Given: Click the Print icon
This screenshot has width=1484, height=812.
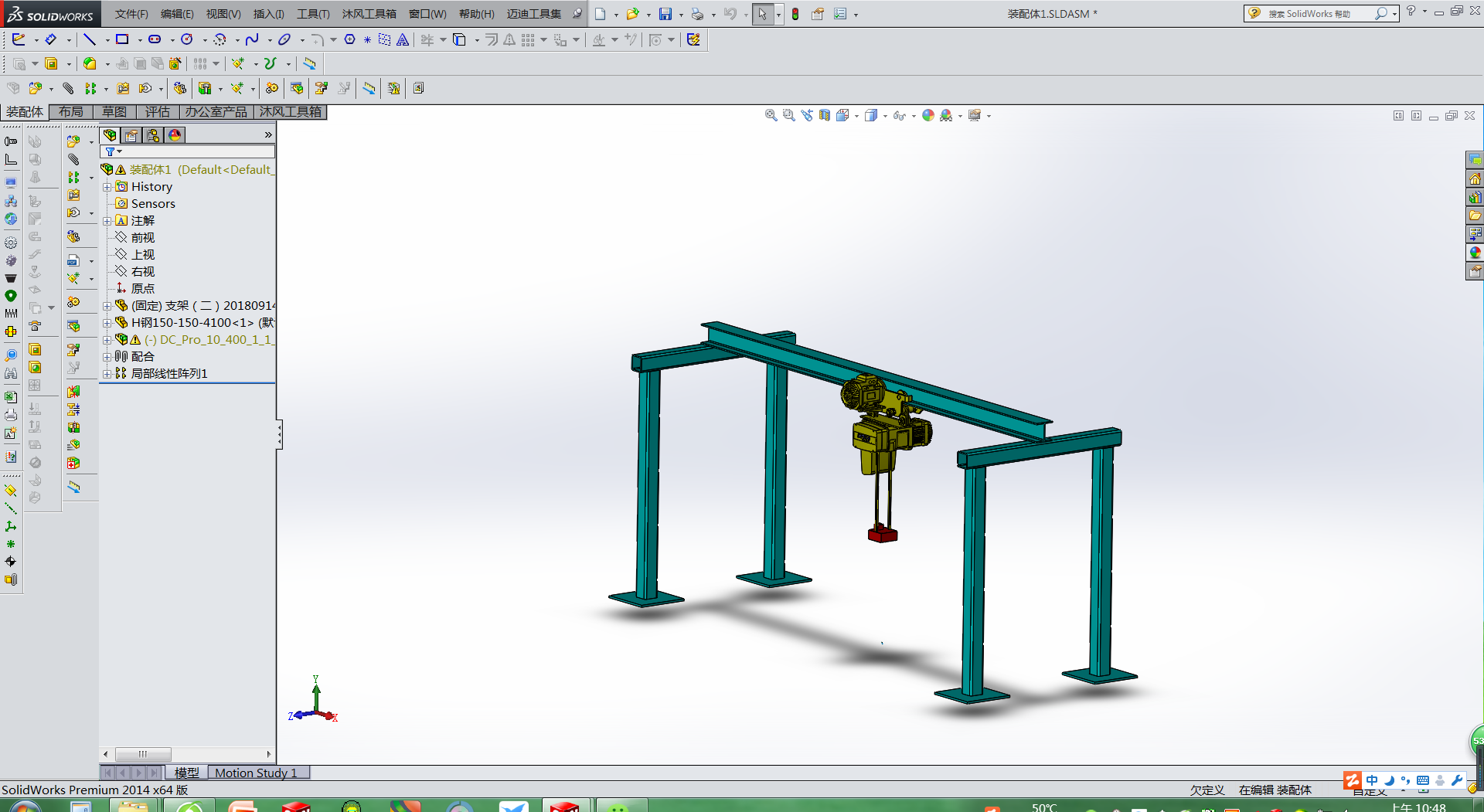Looking at the screenshot, I should coord(697,14).
